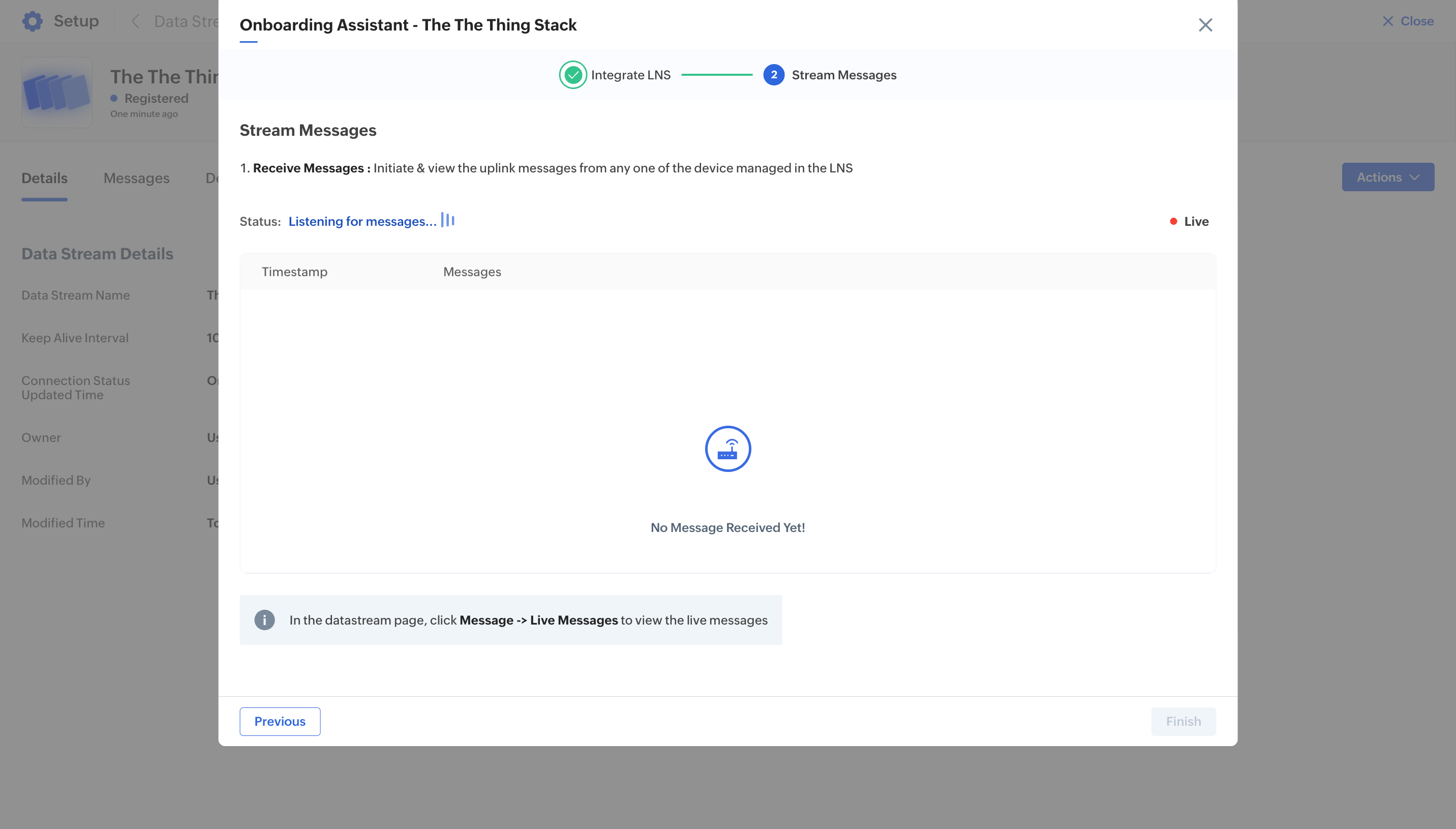Select step 2 Stream Messages circle
This screenshot has width=1456, height=829.
[x=773, y=75]
